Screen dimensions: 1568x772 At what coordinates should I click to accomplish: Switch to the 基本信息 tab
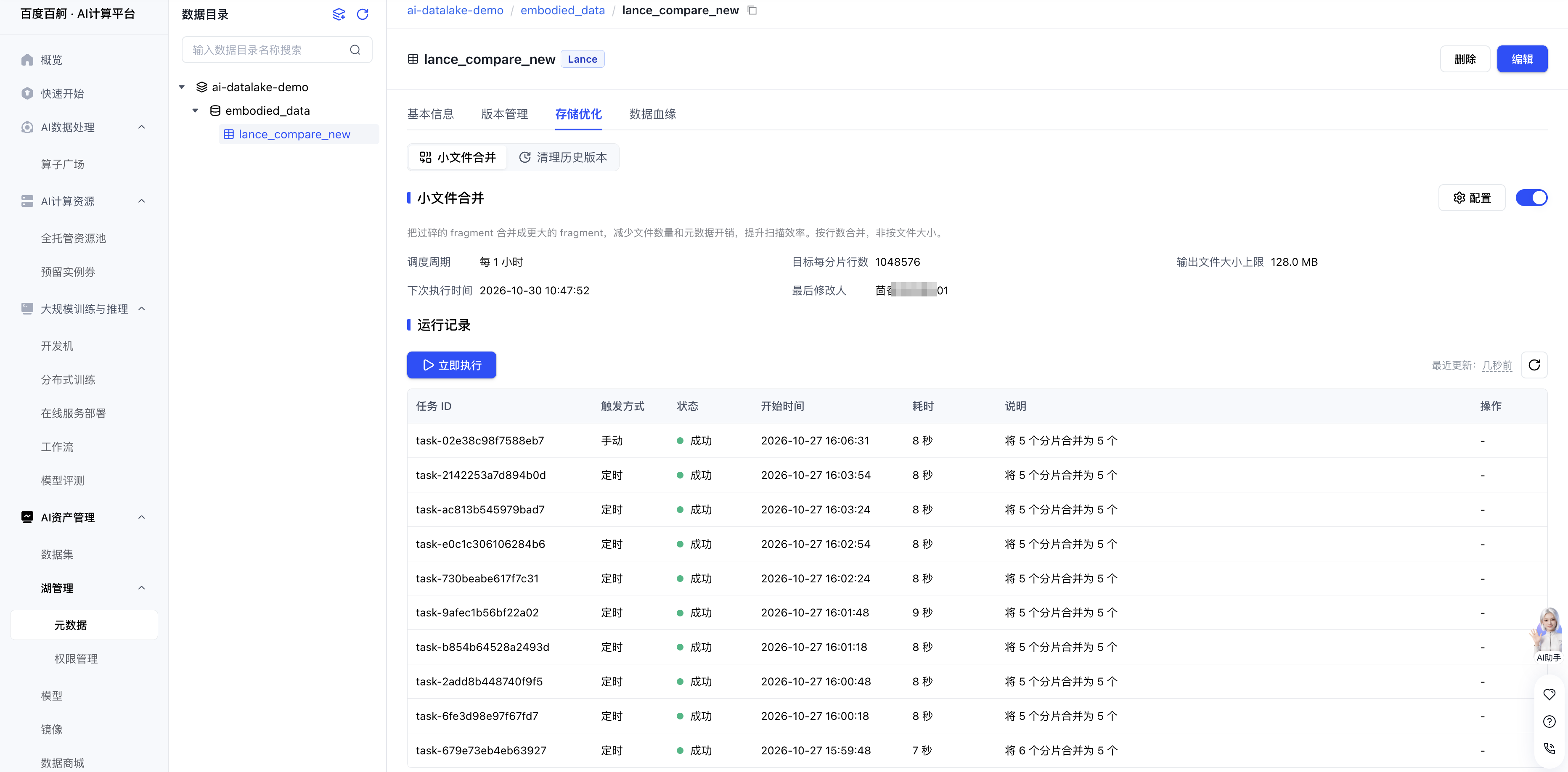click(430, 114)
